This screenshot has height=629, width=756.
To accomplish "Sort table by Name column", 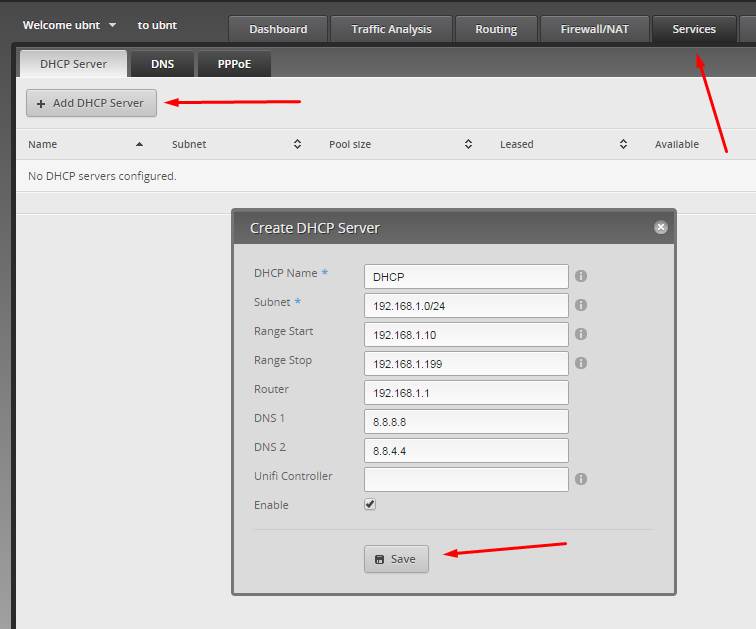I will pos(139,144).
